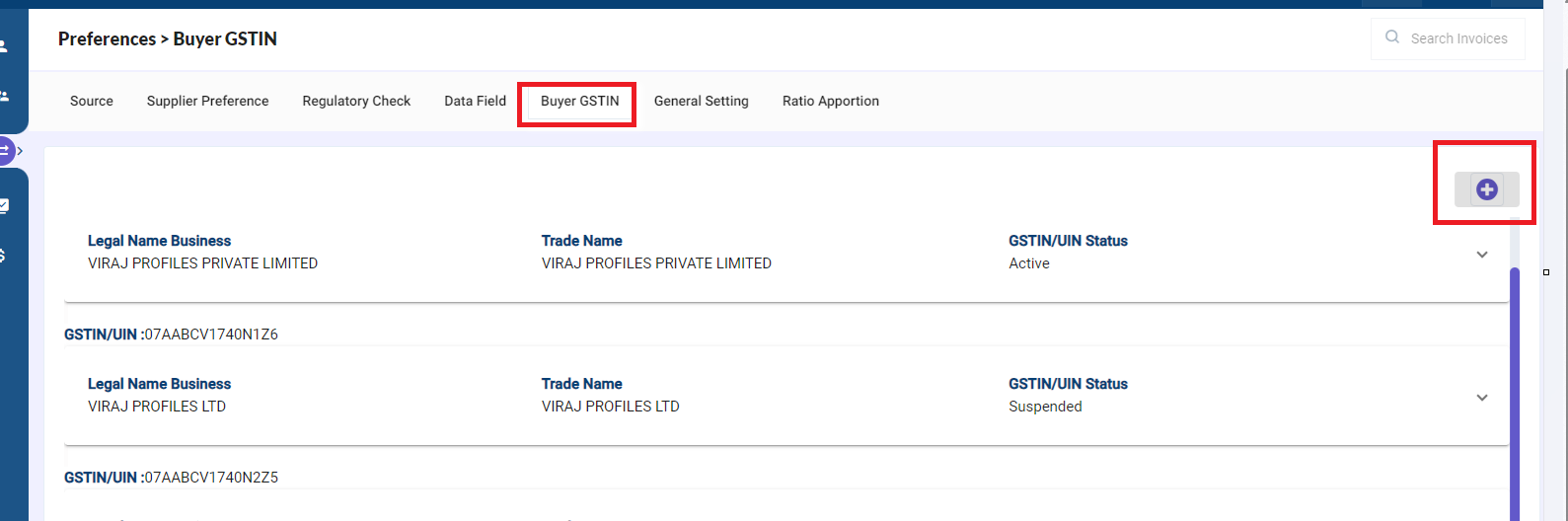Focus the Search Invoices input field
Screen dimensions: 1568x521
[x=1448, y=38]
